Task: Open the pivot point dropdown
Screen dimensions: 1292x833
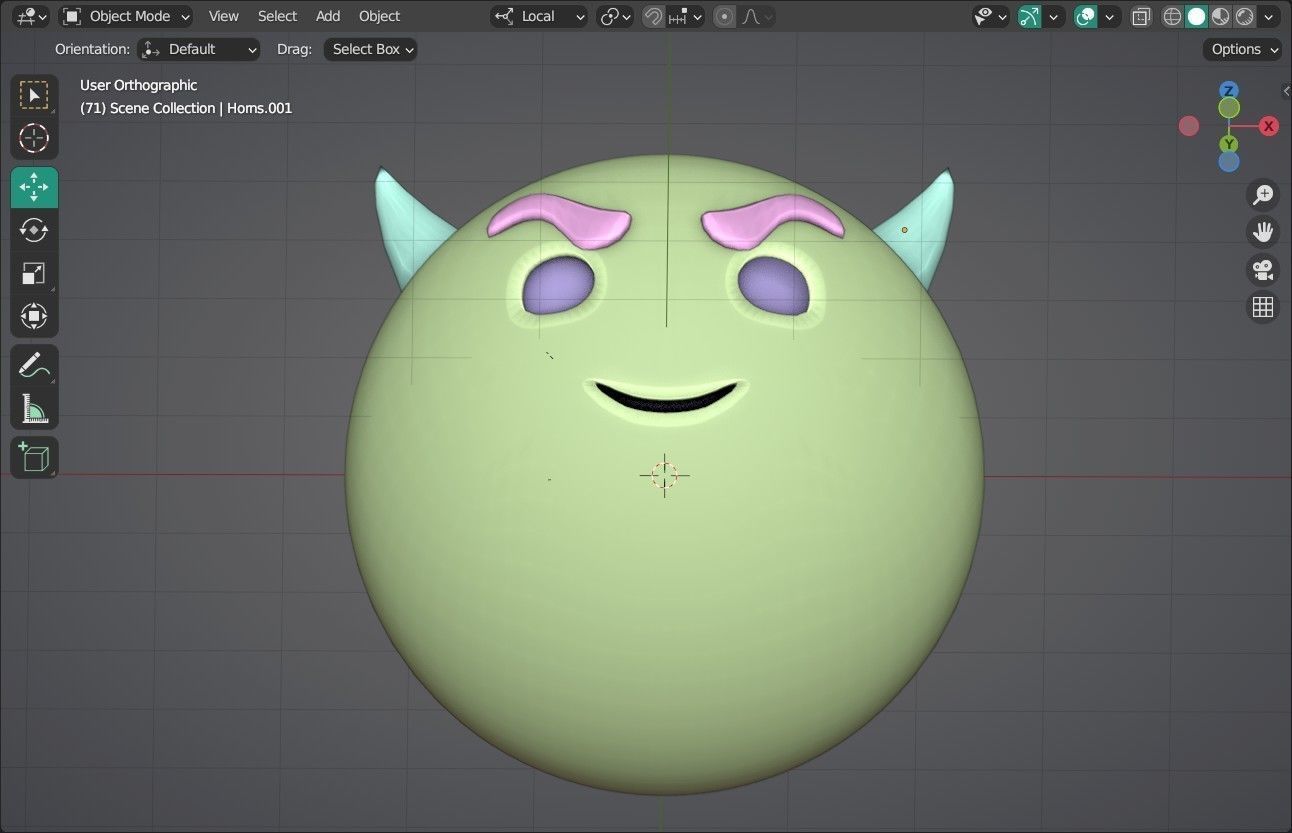Action: (x=615, y=16)
